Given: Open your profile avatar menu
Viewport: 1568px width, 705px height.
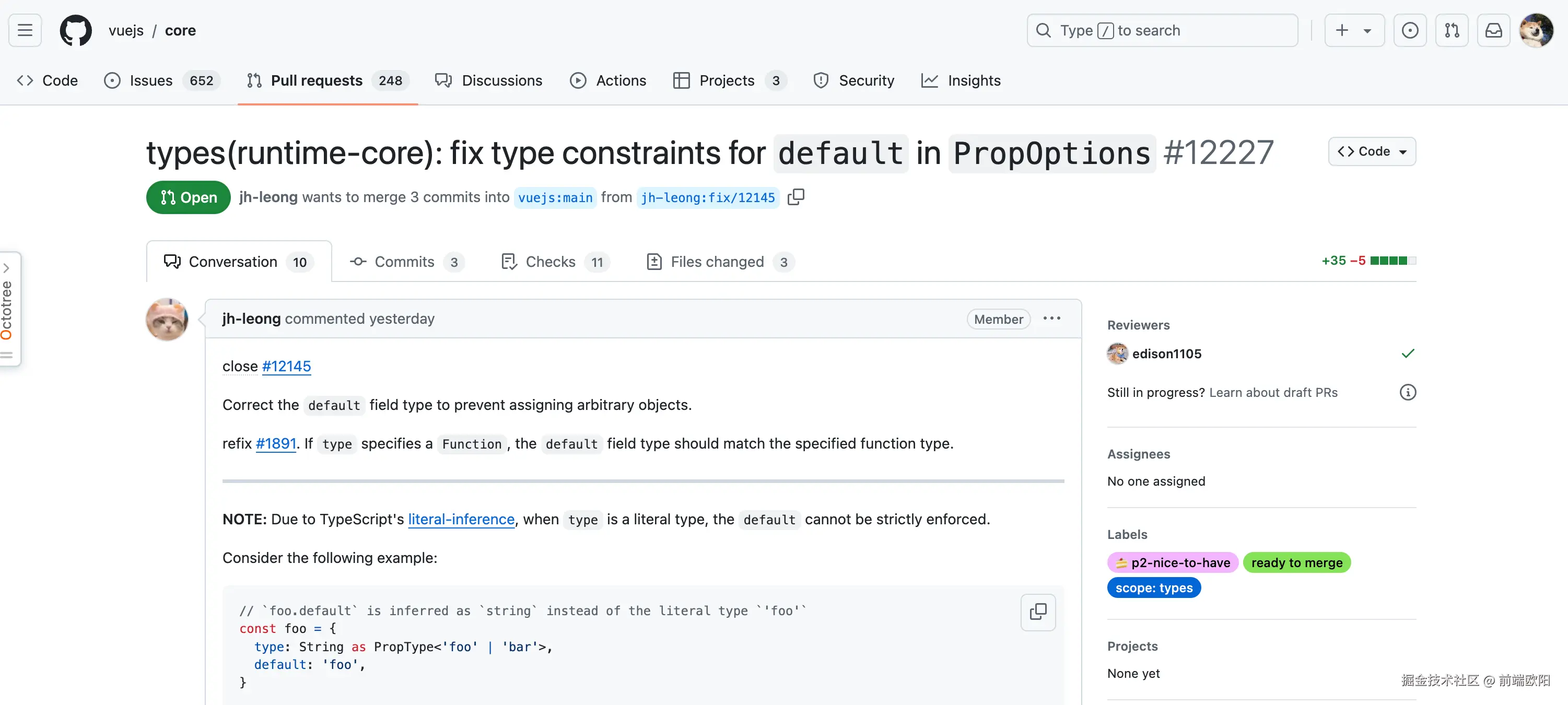Looking at the screenshot, I should (1536, 30).
